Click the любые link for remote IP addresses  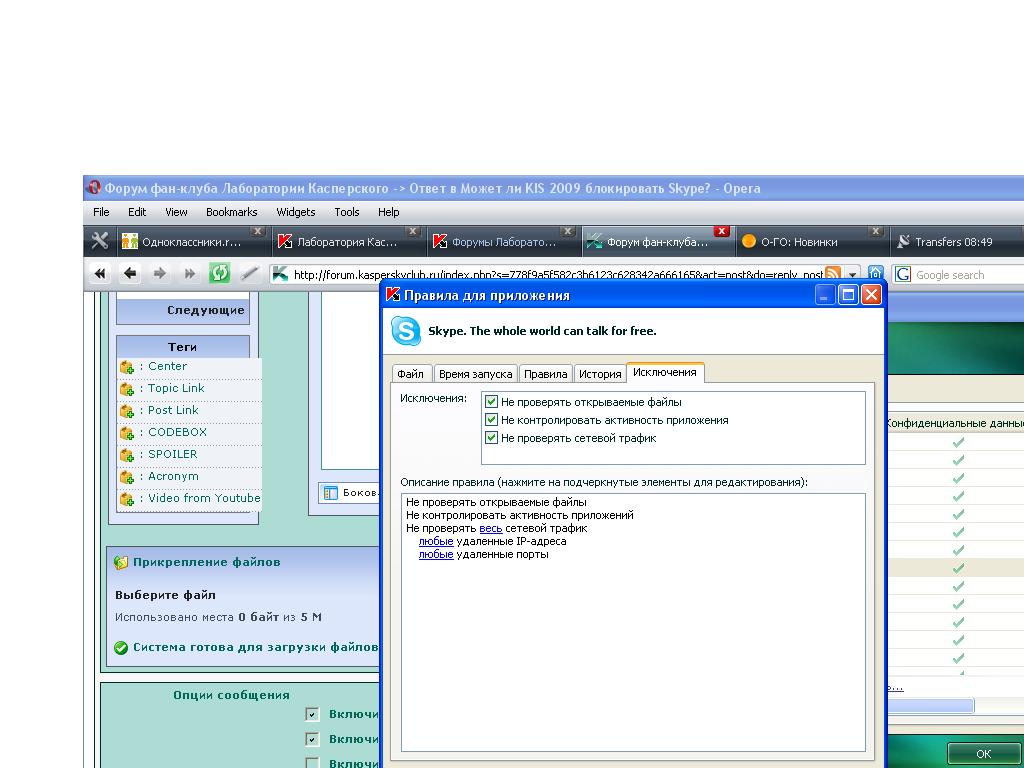click(436, 541)
